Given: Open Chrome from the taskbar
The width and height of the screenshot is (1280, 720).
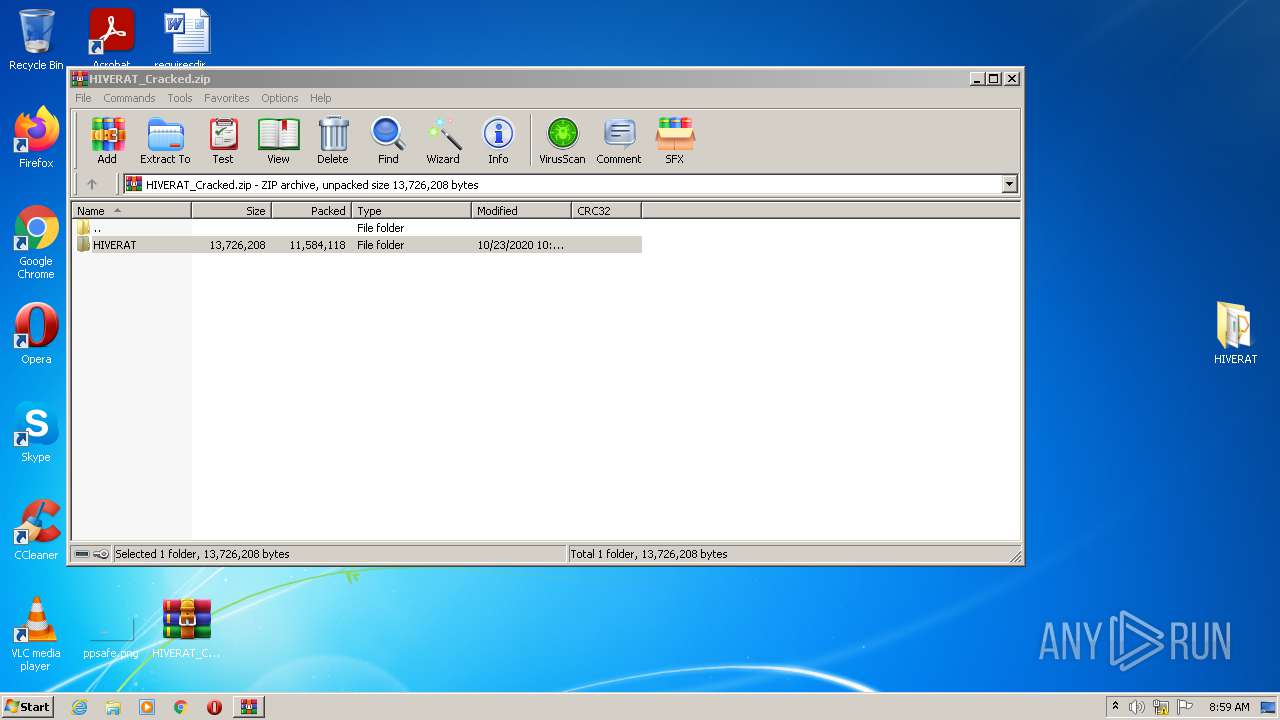Looking at the screenshot, I should (180, 707).
